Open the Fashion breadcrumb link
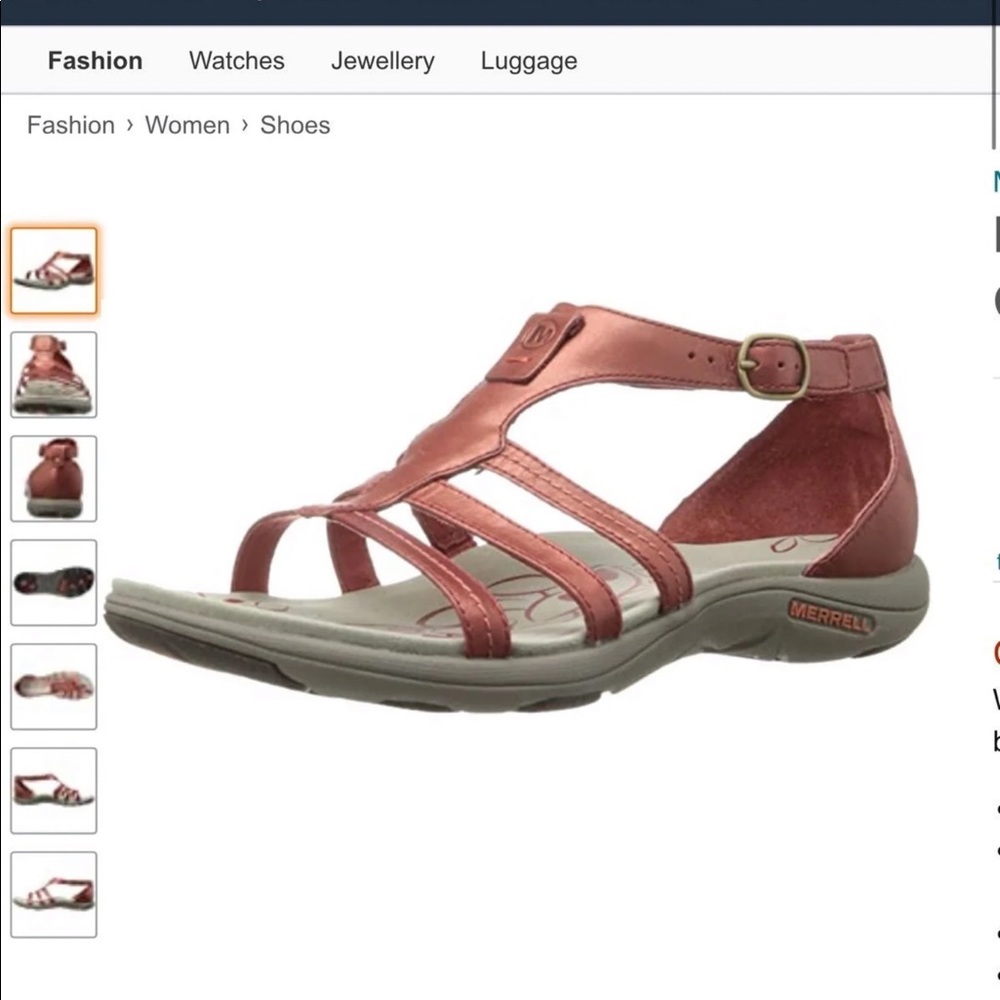The image size is (1000, 1000). coord(70,125)
